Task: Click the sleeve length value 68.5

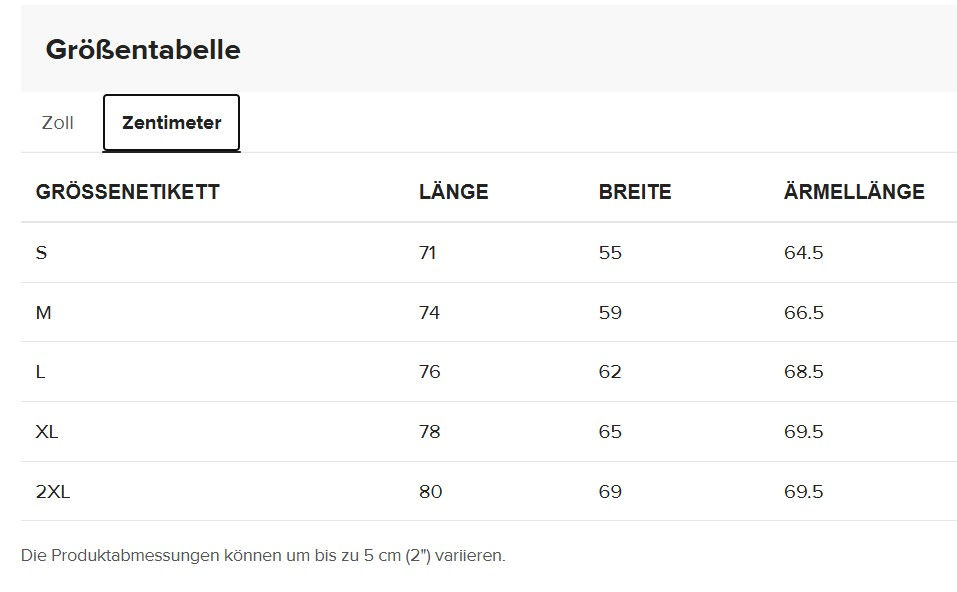Action: tap(804, 372)
